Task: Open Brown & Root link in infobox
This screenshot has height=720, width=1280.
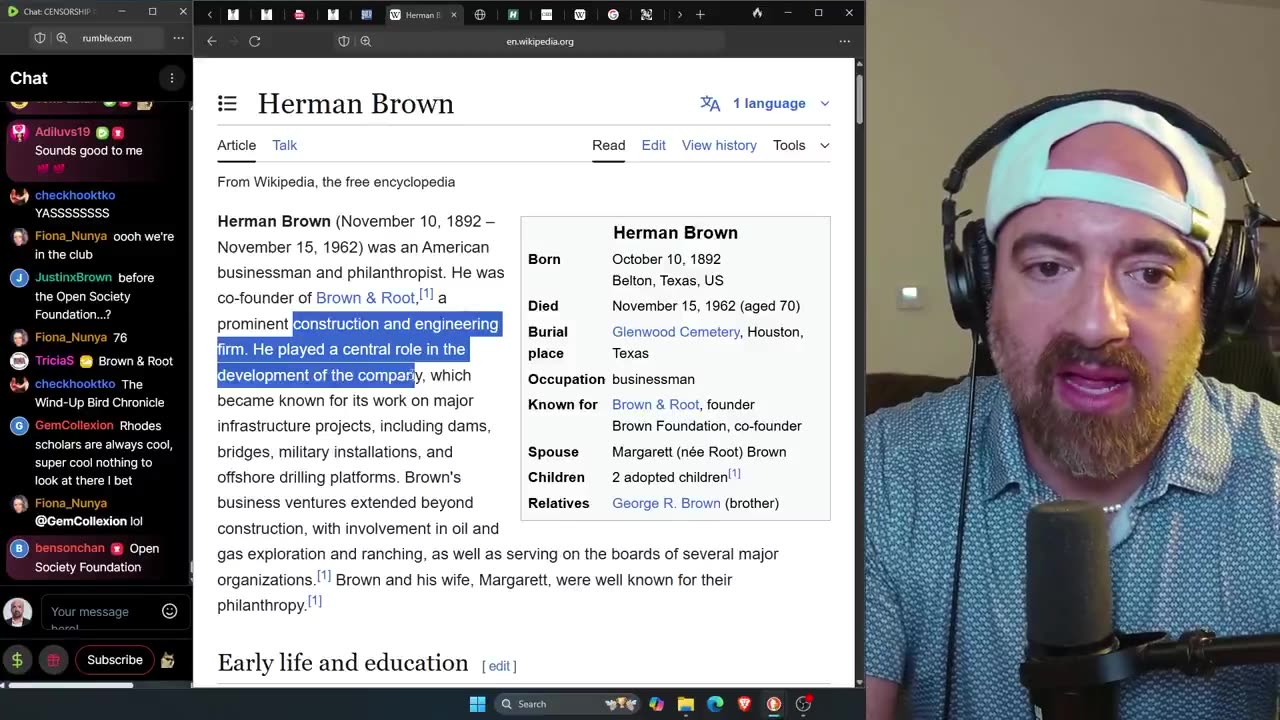Action: tap(655, 405)
